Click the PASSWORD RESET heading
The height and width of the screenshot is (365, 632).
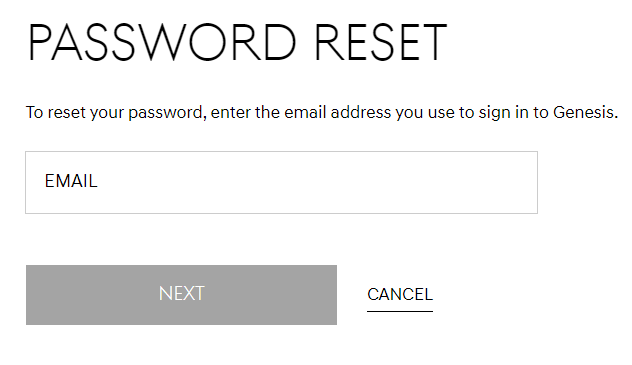point(237,42)
